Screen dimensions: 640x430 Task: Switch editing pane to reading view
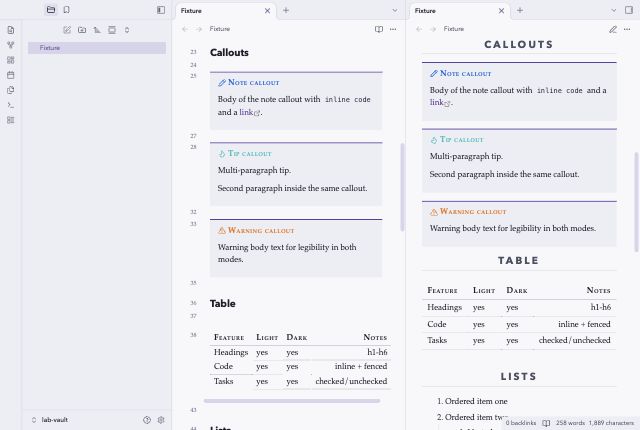click(379, 29)
